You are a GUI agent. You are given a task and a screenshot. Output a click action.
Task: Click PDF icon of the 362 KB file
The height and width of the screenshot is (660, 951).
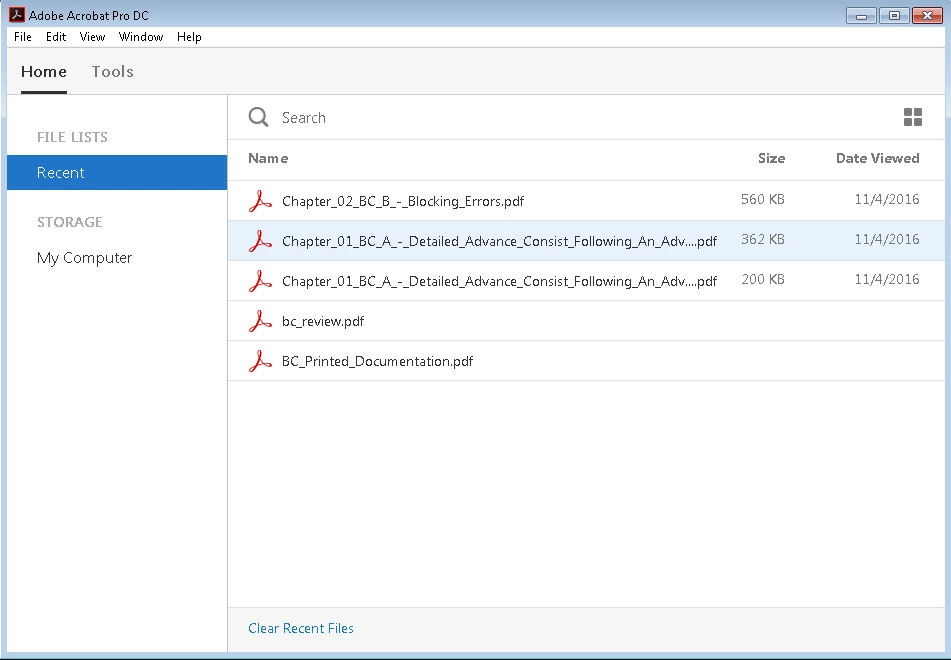pos(260,241)
